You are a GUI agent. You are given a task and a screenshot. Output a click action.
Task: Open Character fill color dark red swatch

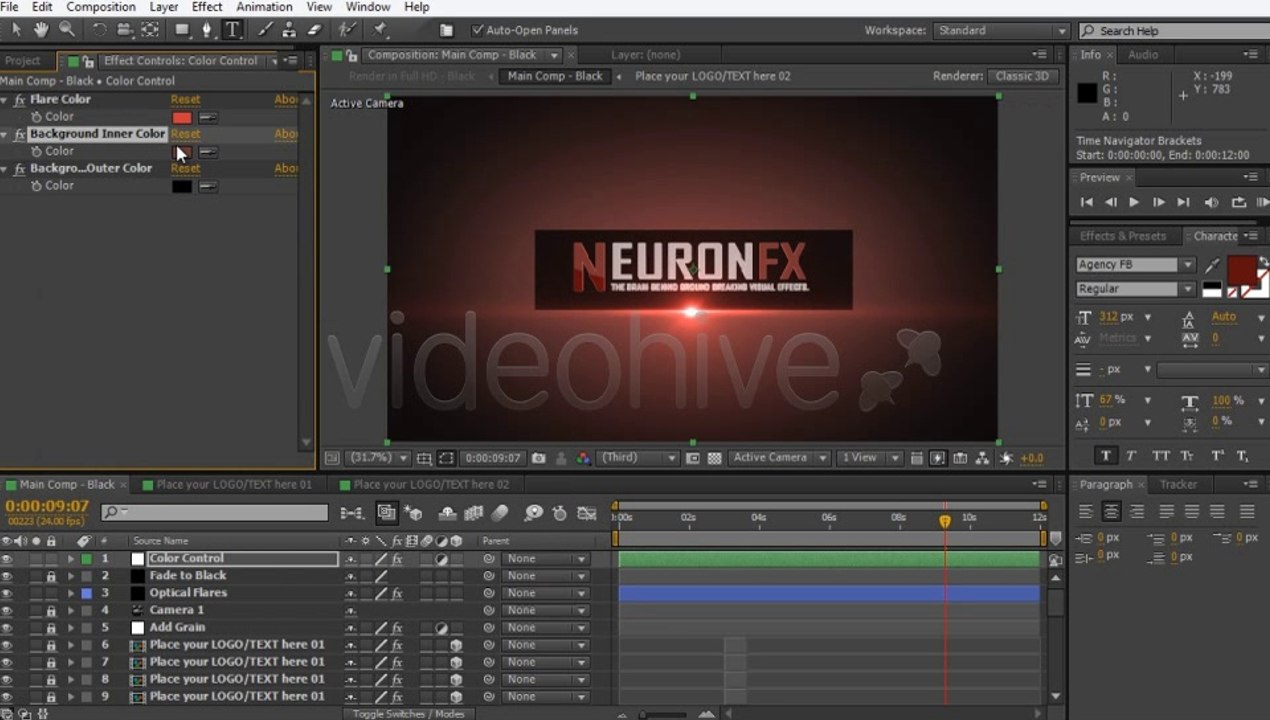(1241, 270)
